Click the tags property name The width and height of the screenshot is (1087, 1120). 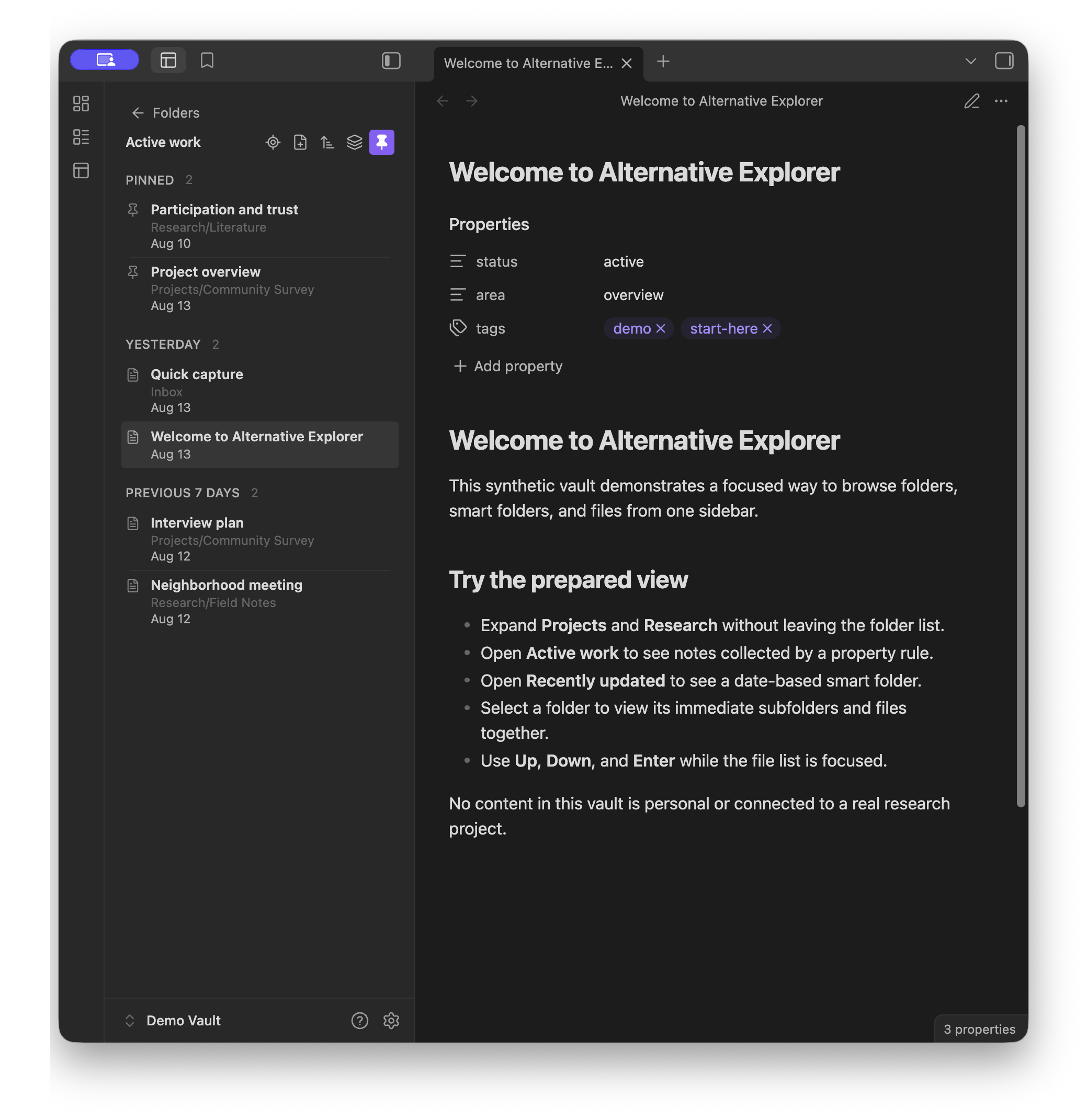(x=491, y=328)
